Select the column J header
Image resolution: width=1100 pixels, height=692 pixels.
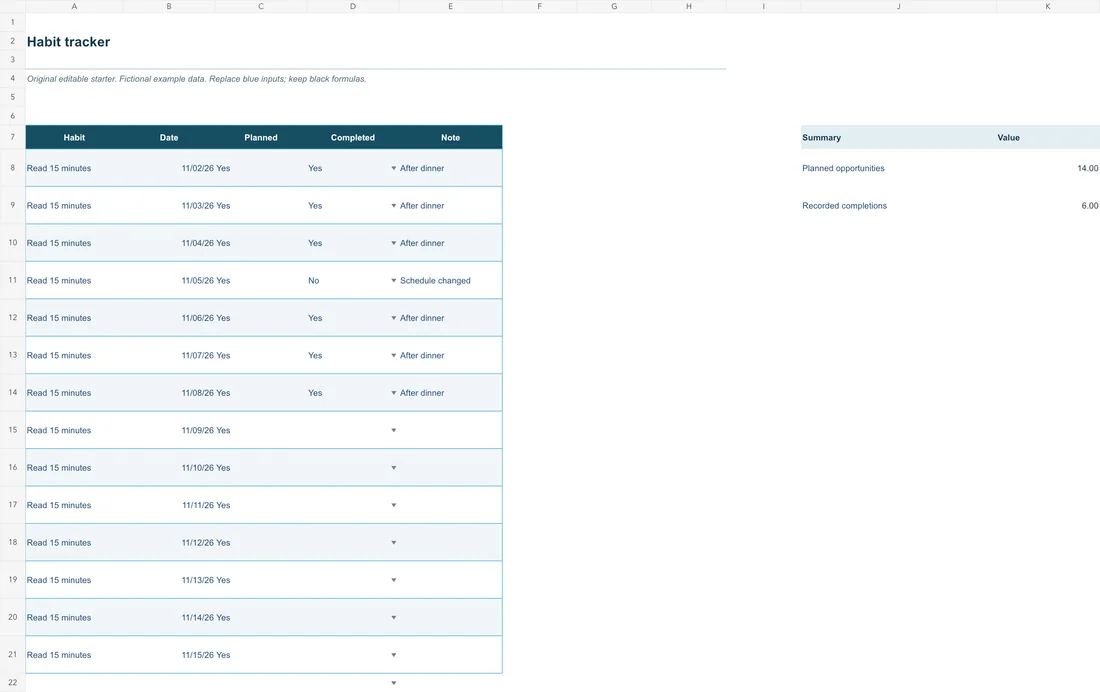click(x=899, y=6)
